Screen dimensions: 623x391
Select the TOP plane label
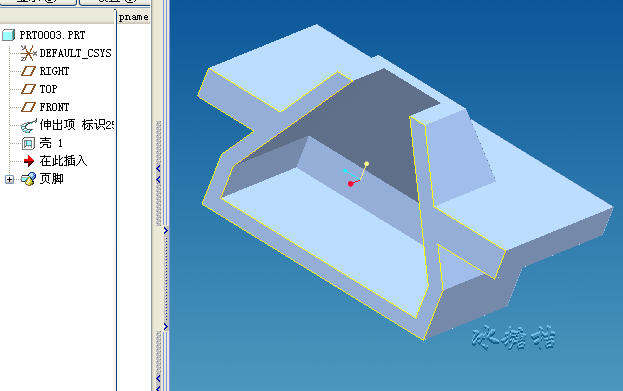tap(48, 89)
